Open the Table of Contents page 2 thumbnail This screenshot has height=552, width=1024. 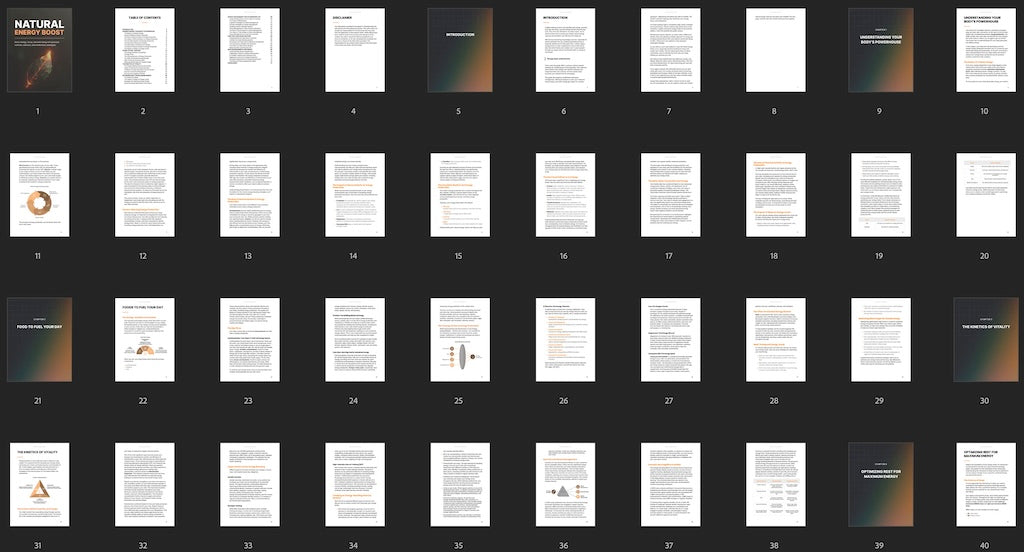point(144,50)
